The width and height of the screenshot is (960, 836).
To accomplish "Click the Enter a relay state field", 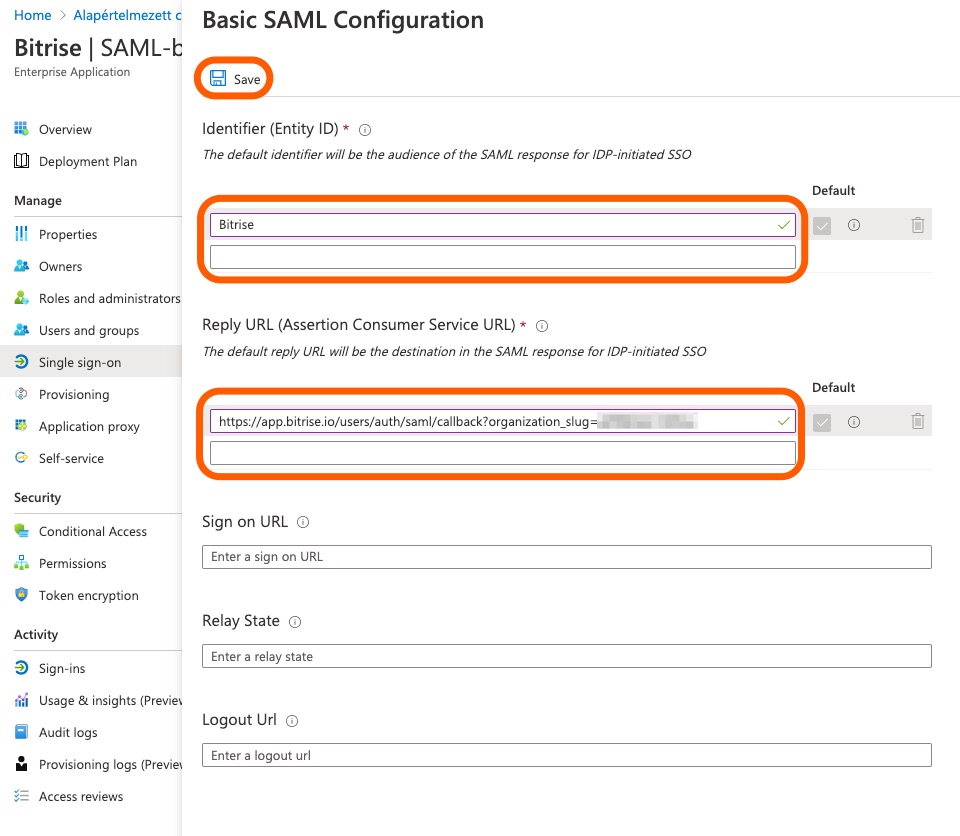I will point(566,656).
